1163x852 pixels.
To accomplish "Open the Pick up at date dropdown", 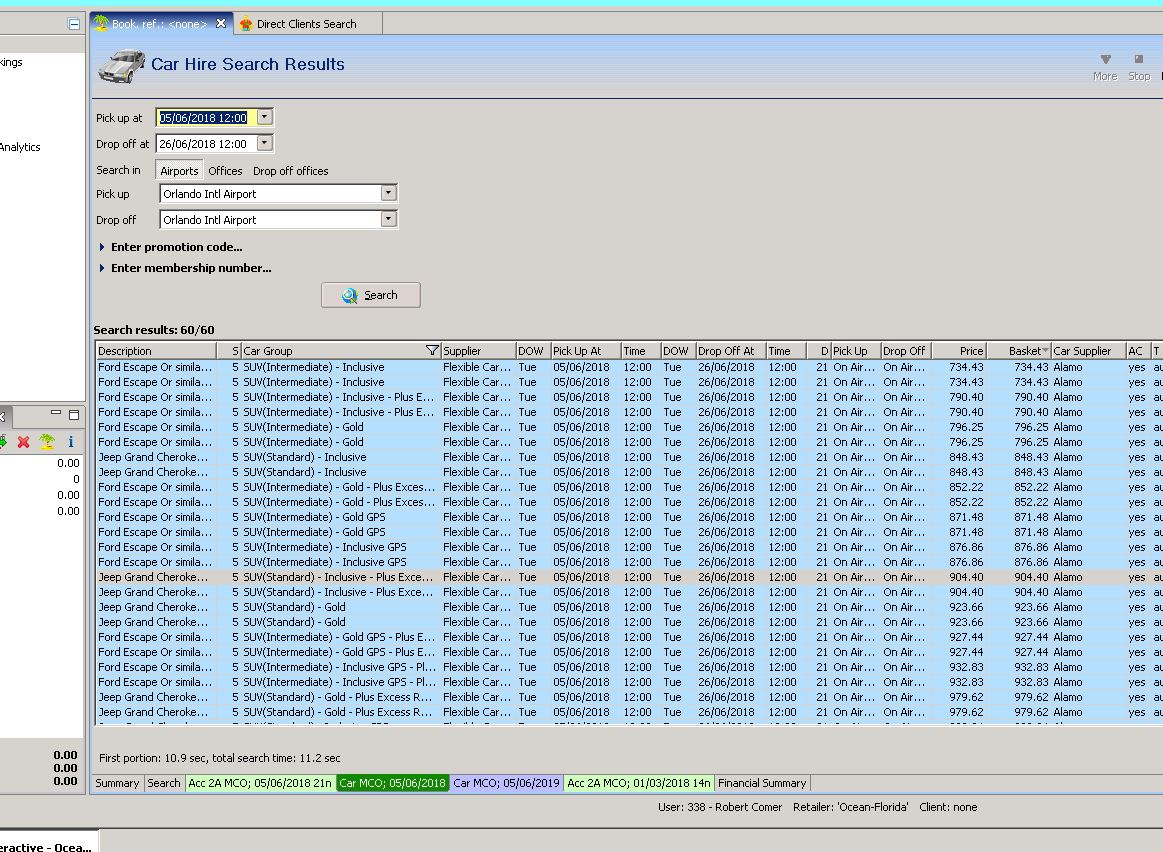I will pos(264,117).
